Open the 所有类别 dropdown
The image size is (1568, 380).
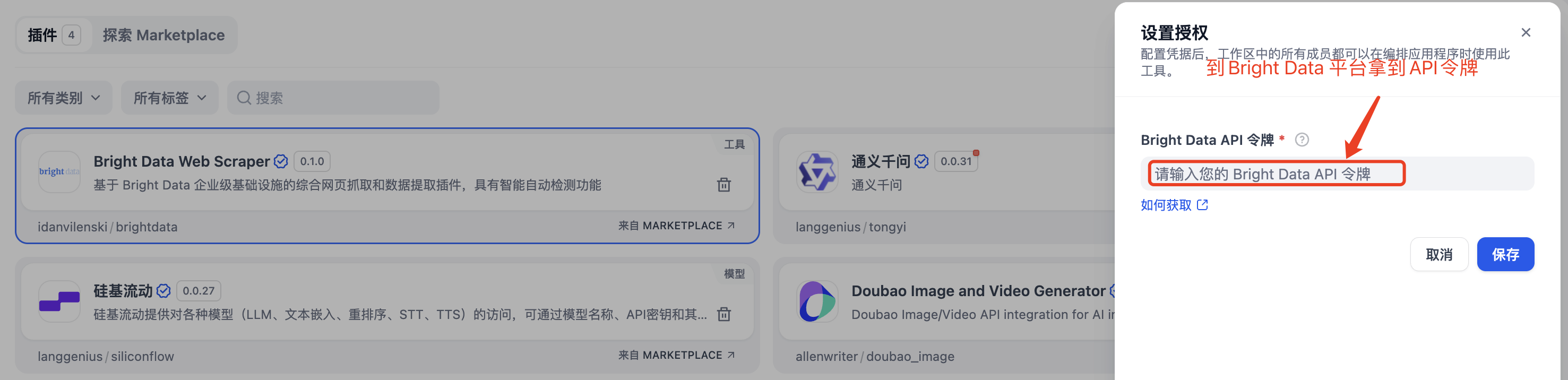[64, 98]
